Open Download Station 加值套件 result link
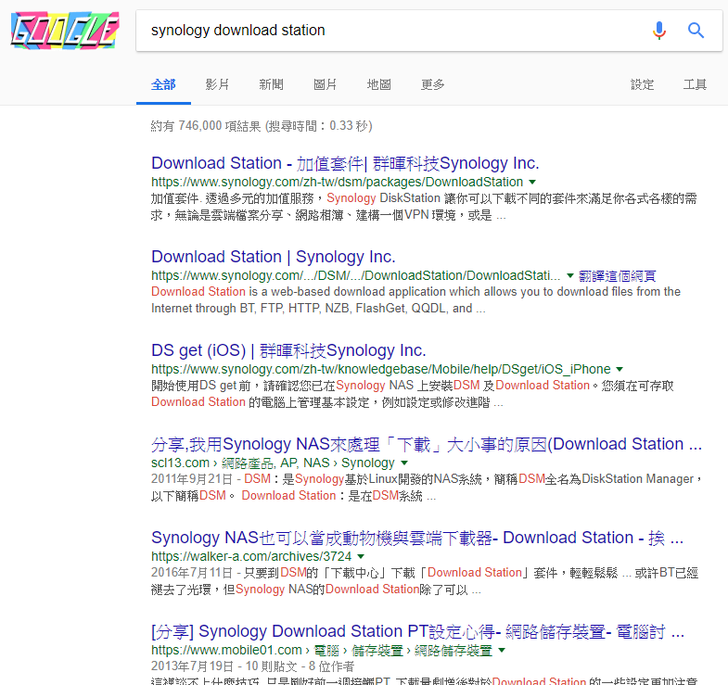This screenshot has width=728, height=685. [345, 163]
